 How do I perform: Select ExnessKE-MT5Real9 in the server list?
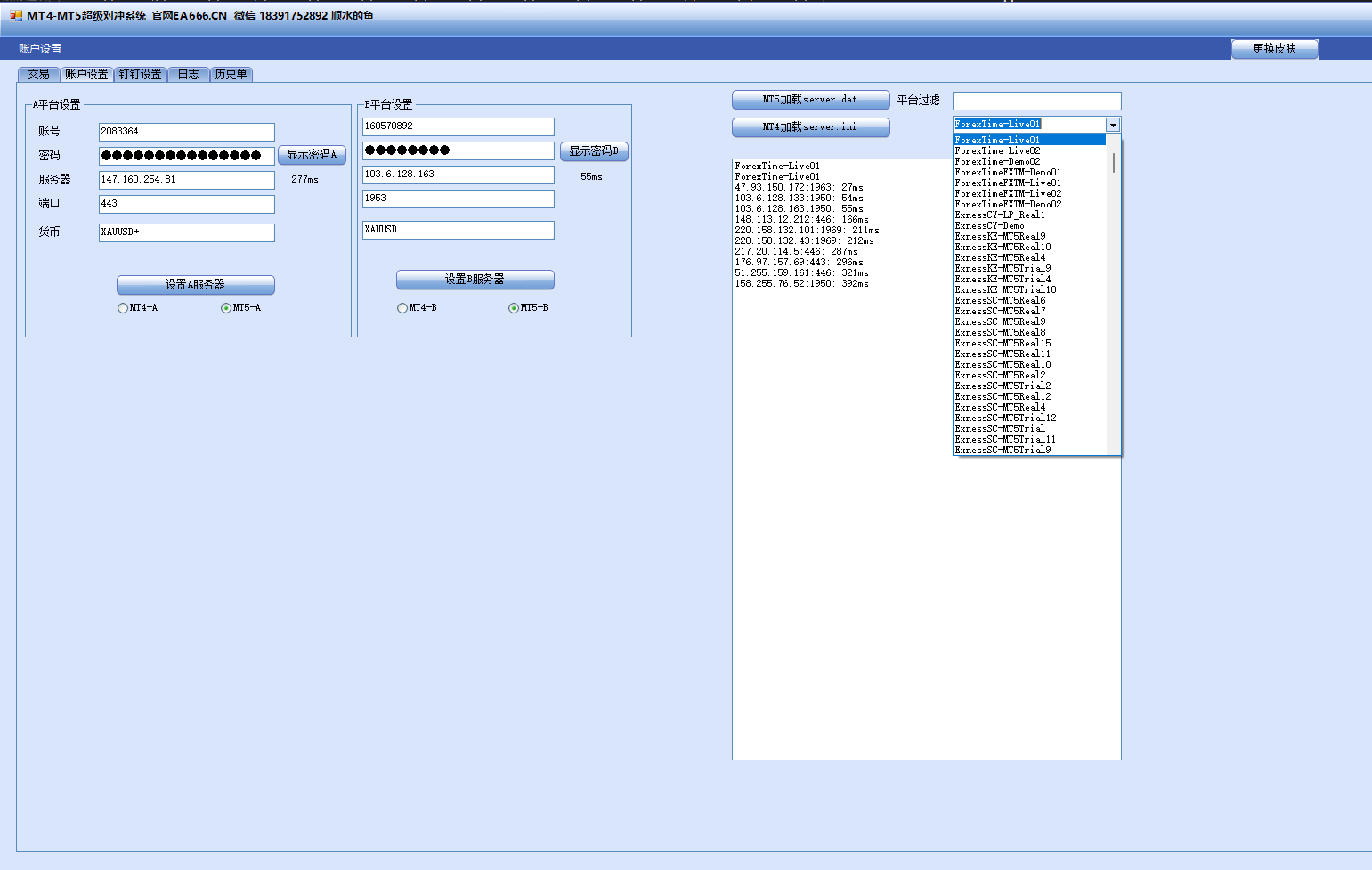pyautogui.click(x=1000, y=237)
